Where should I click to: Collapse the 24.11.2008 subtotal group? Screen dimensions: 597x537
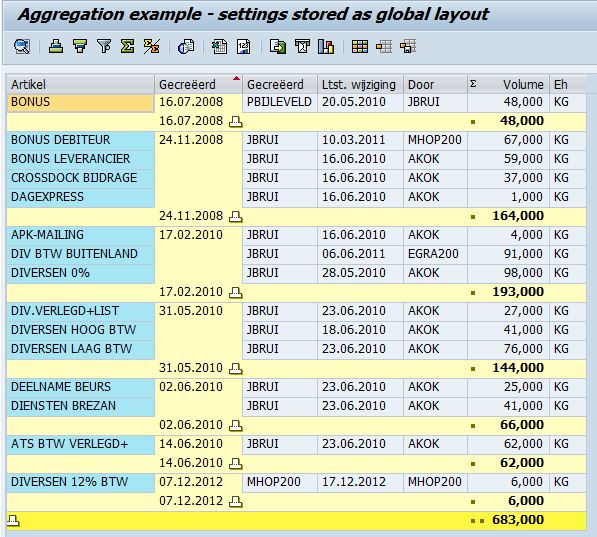click(236, 217)
